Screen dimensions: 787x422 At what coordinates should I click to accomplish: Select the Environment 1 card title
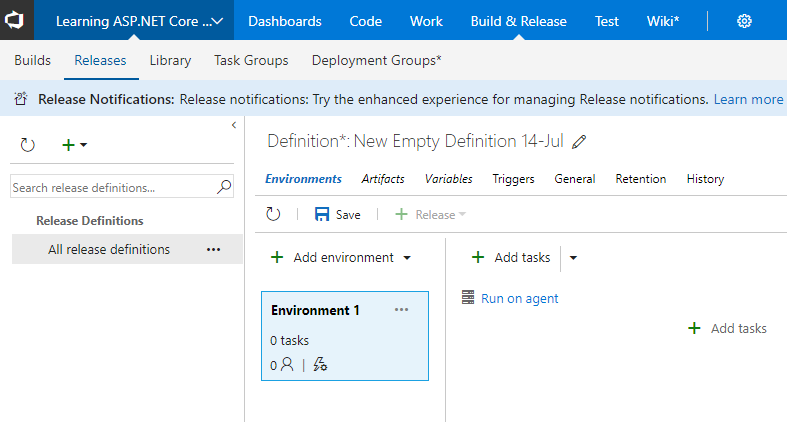click(x=315, y=311)
